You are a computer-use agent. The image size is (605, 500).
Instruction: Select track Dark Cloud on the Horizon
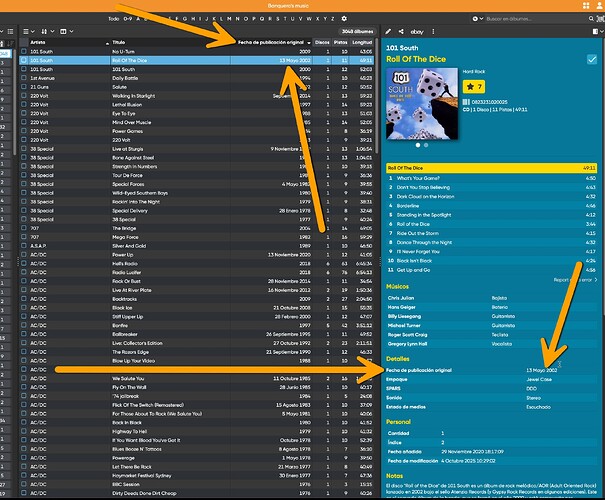pyautogui.click(x=492, y=196)
